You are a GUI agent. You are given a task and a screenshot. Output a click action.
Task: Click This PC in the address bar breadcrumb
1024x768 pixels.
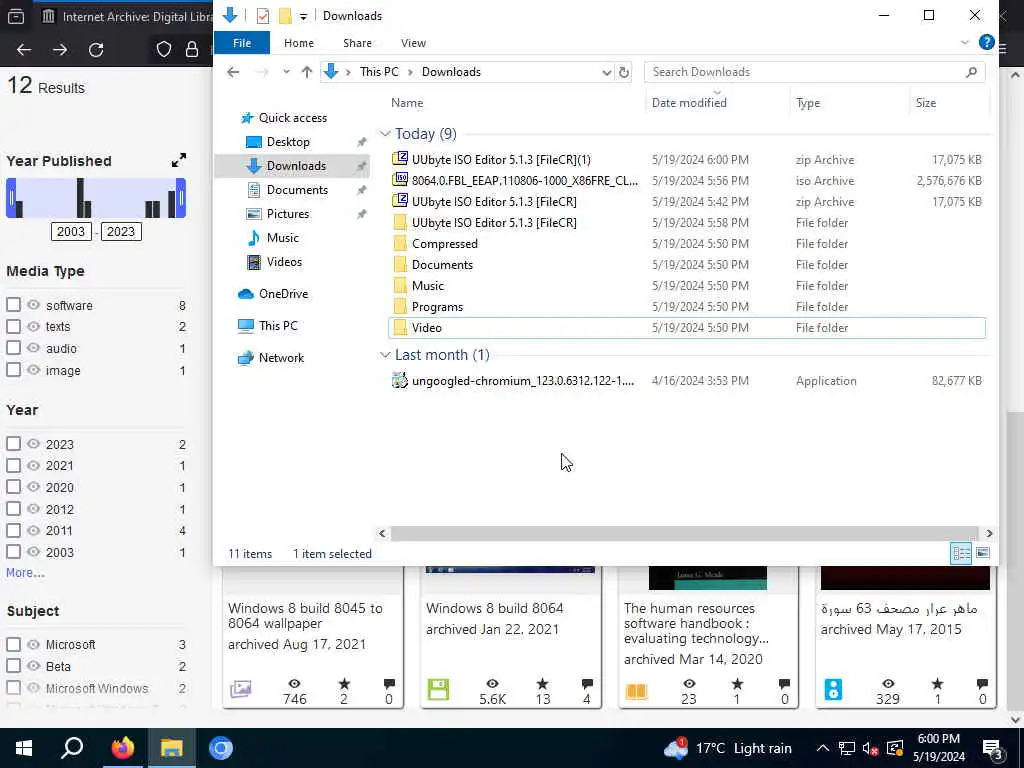pos(379,72)
